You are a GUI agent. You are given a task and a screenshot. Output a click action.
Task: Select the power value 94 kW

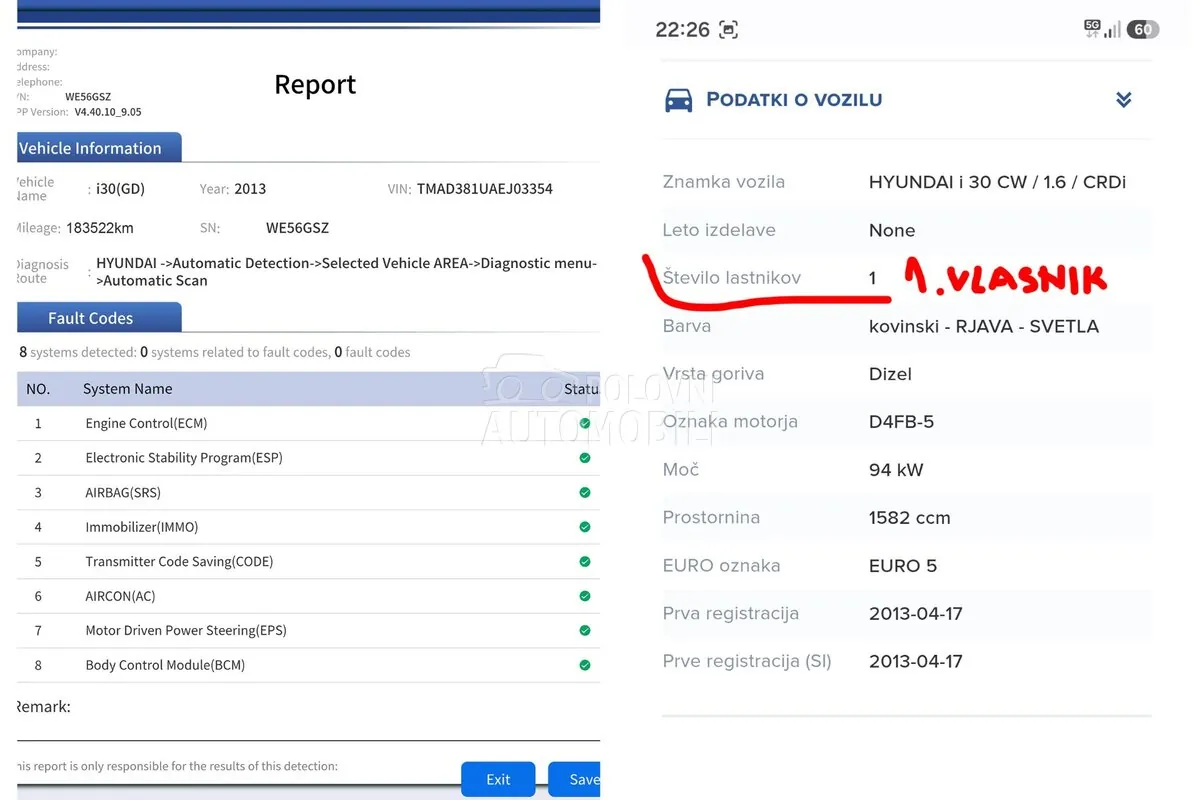[896, 470]
